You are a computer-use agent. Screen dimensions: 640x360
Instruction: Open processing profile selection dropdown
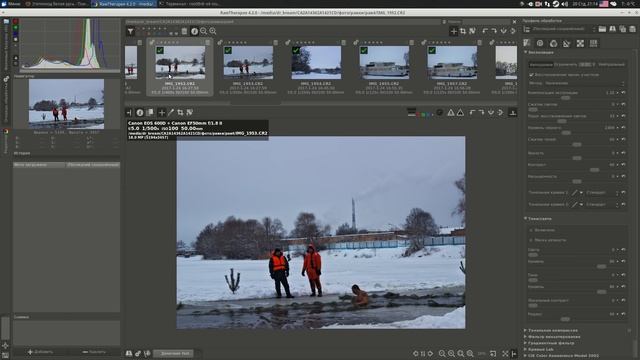pyautogui.click(x=563, y=29)
